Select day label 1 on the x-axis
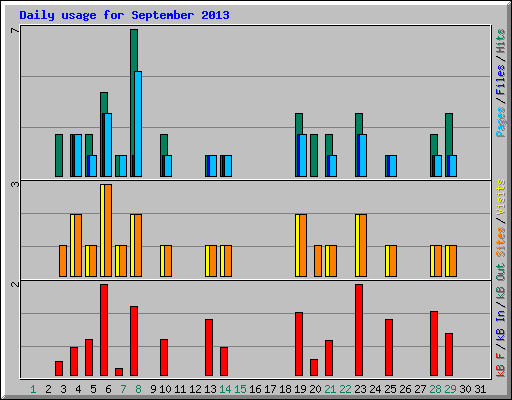This screenshot has height=400, width=512. click(33, 389)
